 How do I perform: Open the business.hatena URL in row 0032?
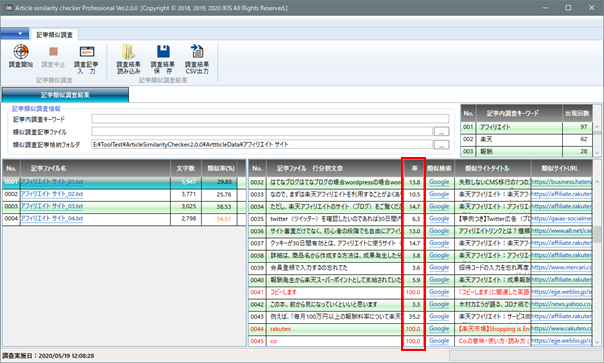(x=561, y=182)
